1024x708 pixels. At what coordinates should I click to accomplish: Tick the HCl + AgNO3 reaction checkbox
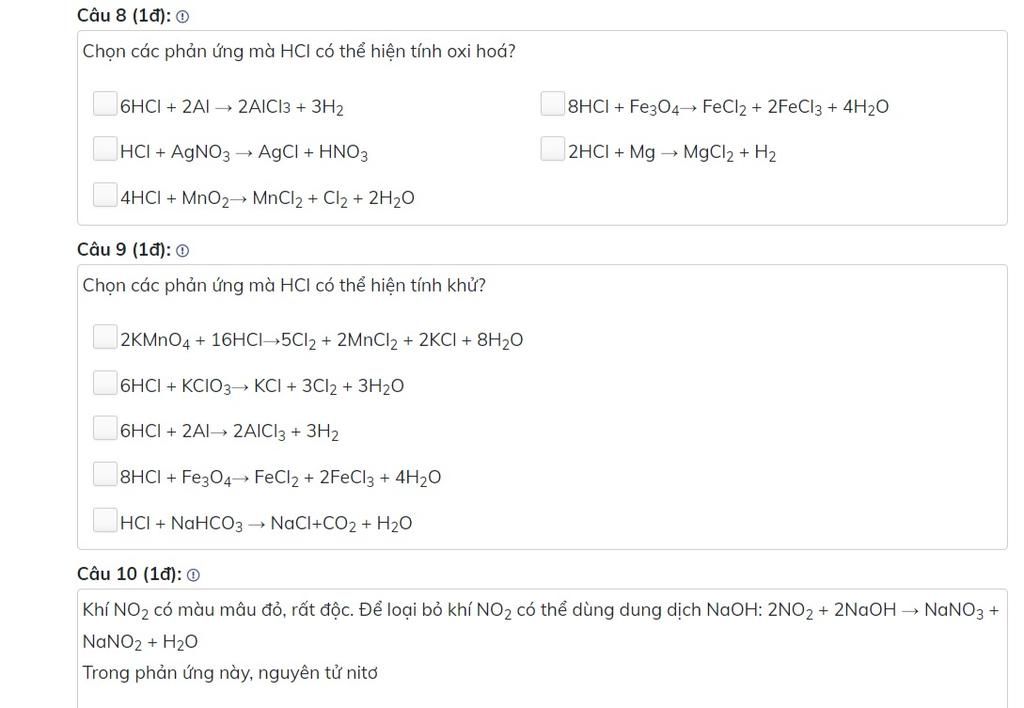[104, 149]
